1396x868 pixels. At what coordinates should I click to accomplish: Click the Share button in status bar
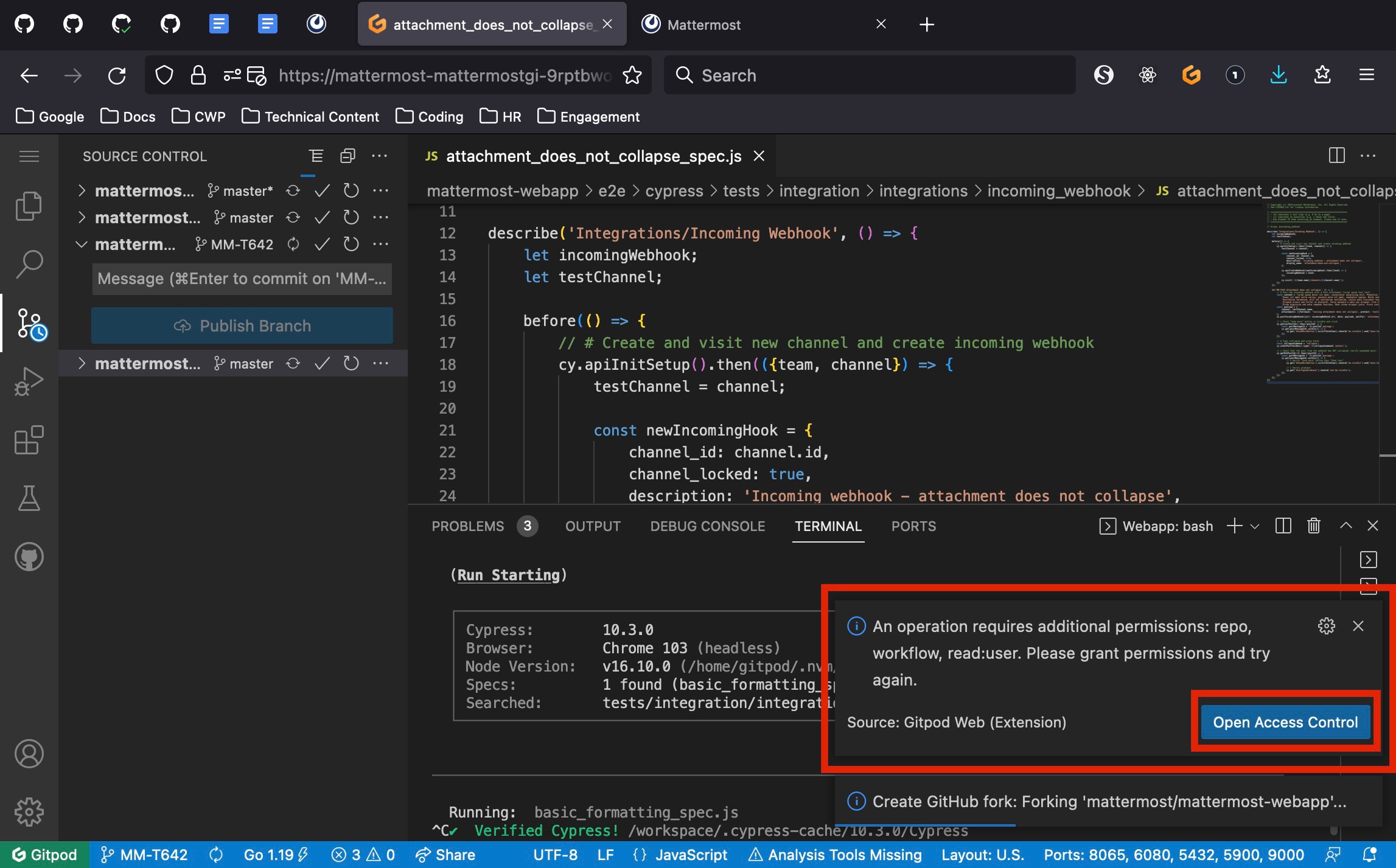click(445, 855)
